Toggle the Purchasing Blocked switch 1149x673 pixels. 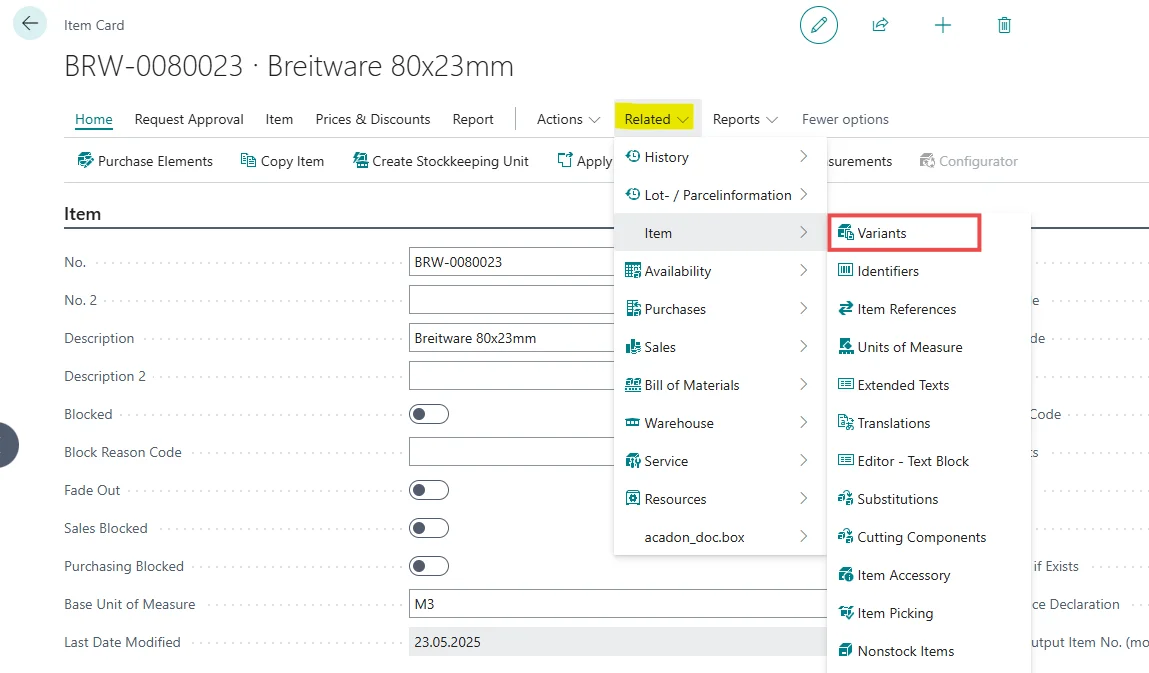click(x=429, y=566)
